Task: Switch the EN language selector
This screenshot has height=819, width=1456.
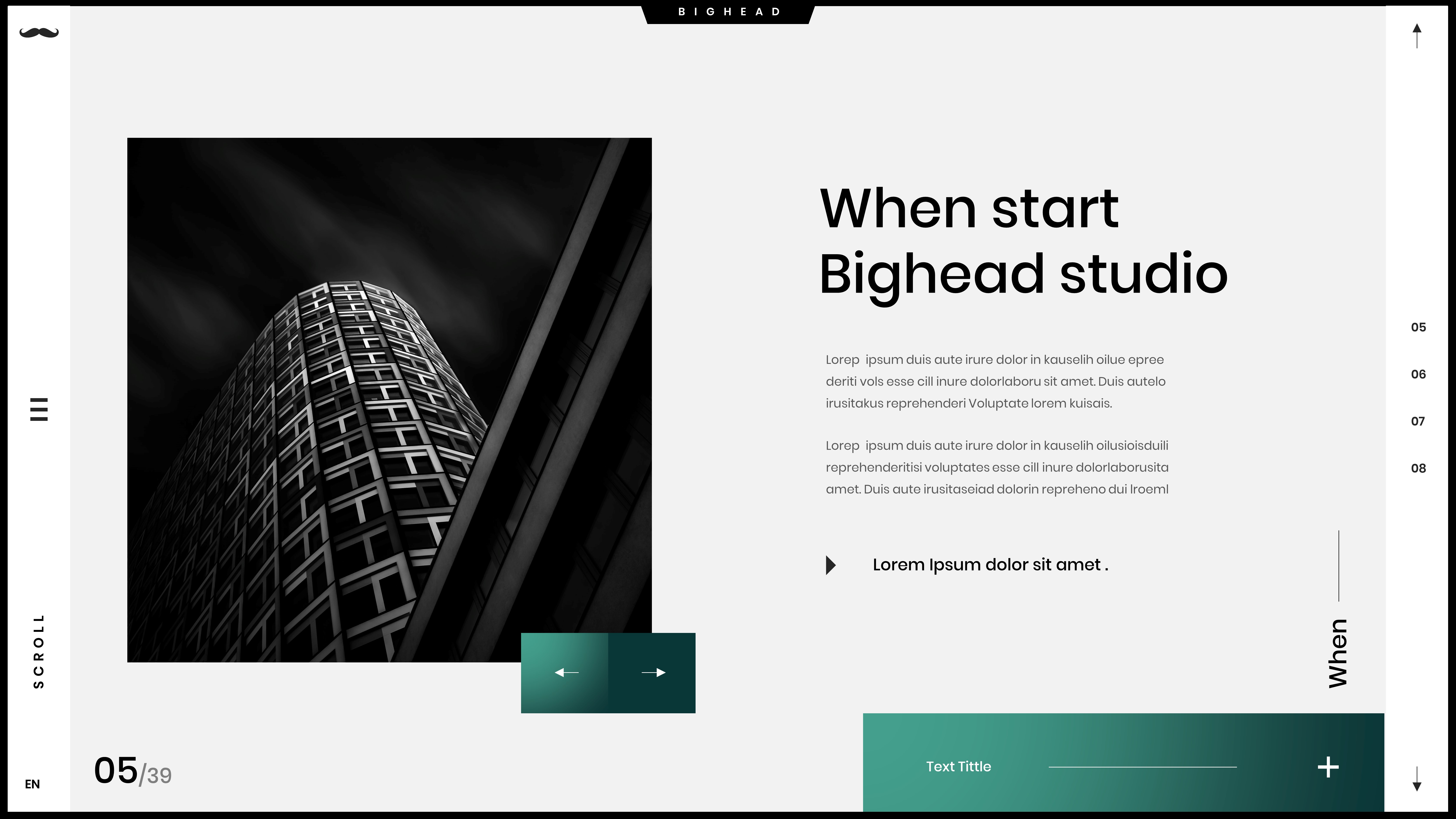Action: [32, 784]
